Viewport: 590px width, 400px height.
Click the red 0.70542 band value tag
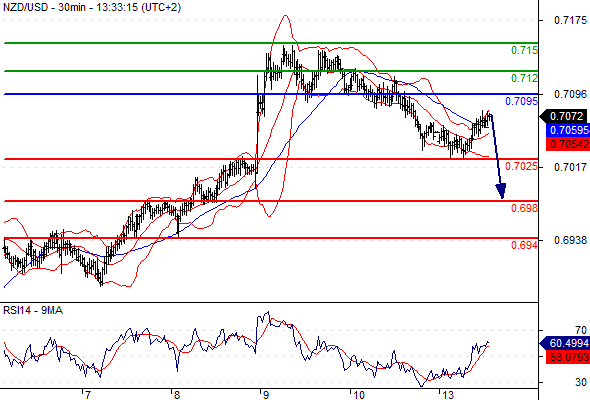(x=567, y=144)
